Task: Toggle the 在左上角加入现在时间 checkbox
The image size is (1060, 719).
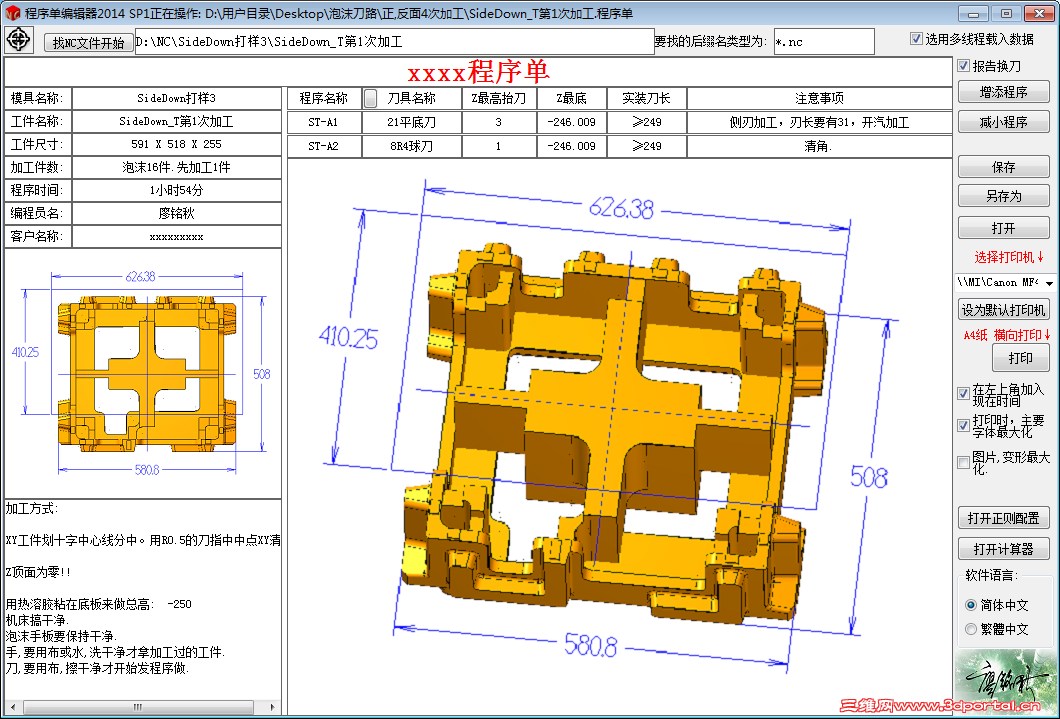Action: click(x=964, y=393)
